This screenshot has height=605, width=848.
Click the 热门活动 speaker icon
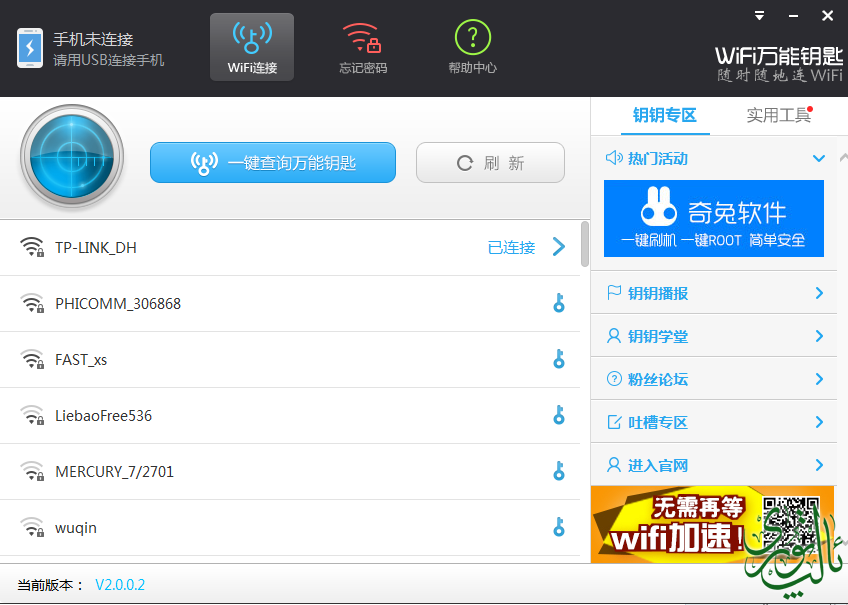614,158
